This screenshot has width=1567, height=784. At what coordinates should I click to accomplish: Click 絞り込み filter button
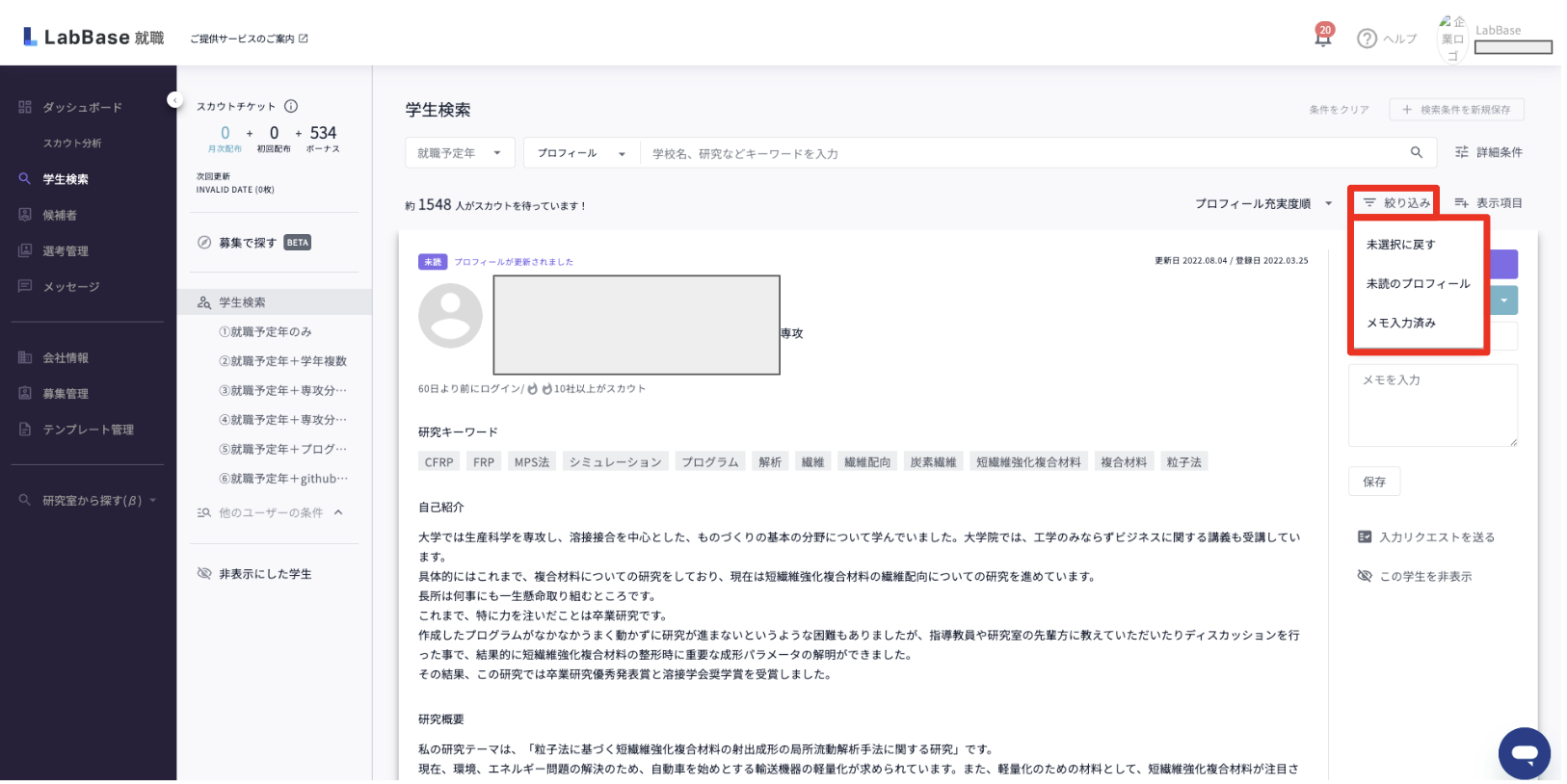pyautogui.click(x=1396, y=203)
